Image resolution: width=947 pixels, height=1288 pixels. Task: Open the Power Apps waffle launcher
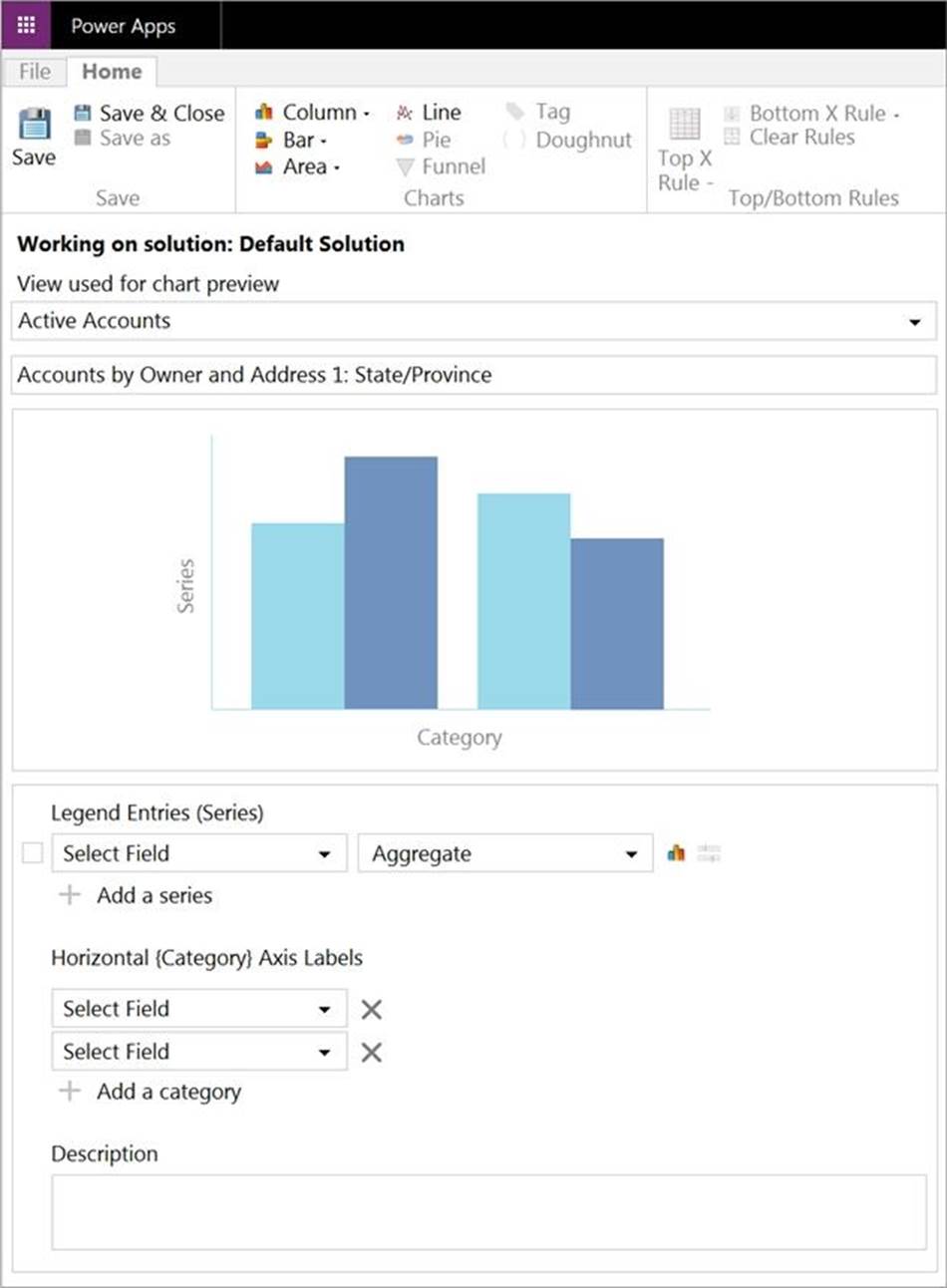[26, 25]
